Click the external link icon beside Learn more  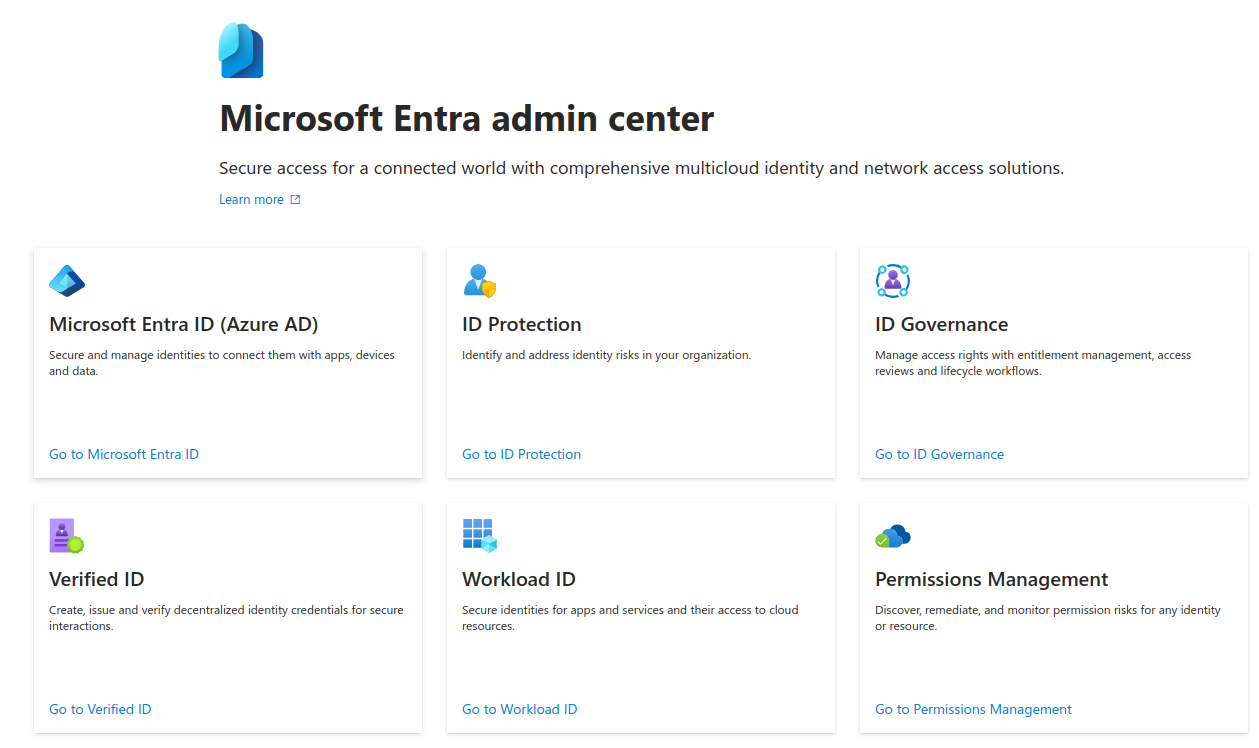point(295,199)
